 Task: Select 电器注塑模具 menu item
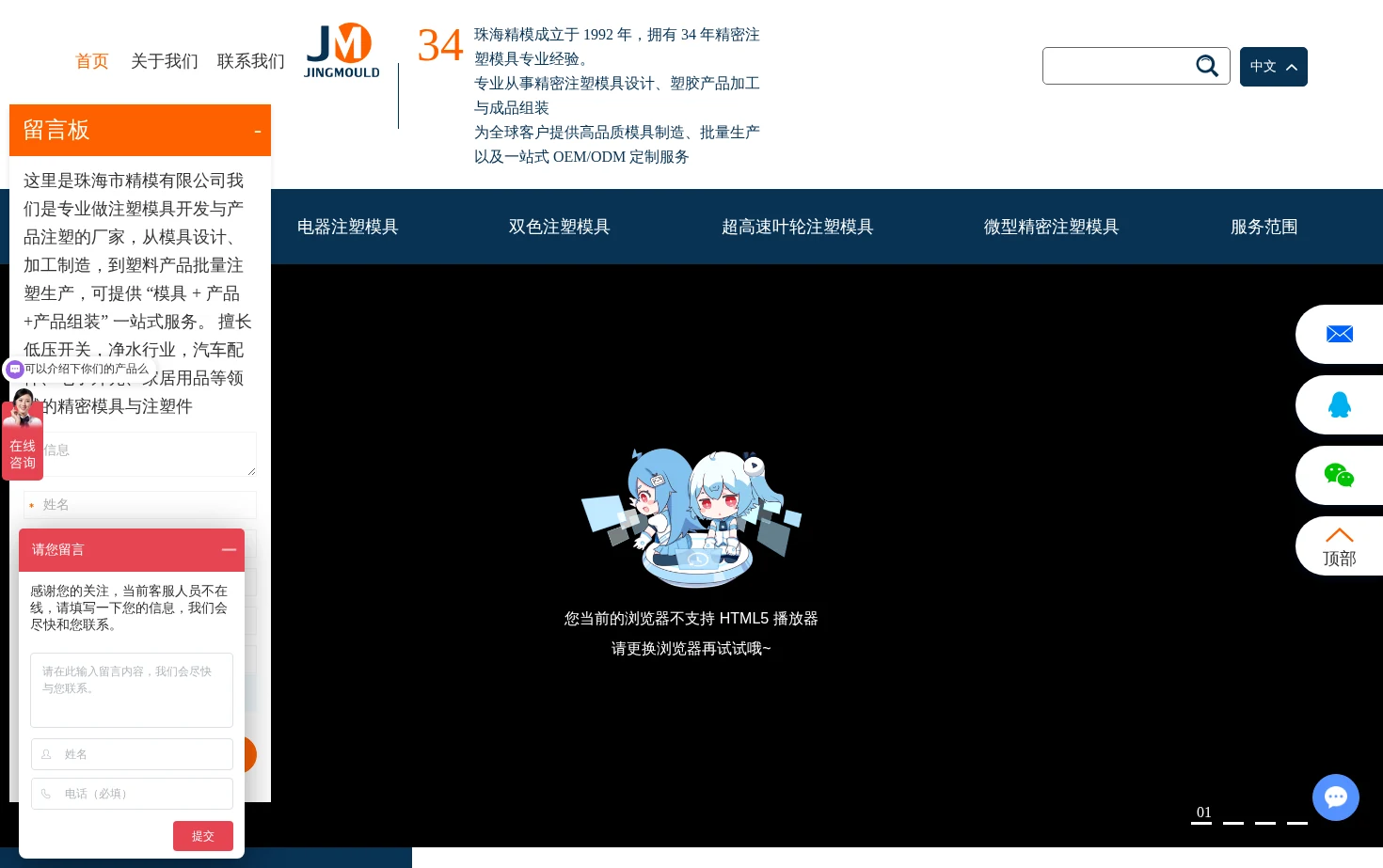(348, 227)
